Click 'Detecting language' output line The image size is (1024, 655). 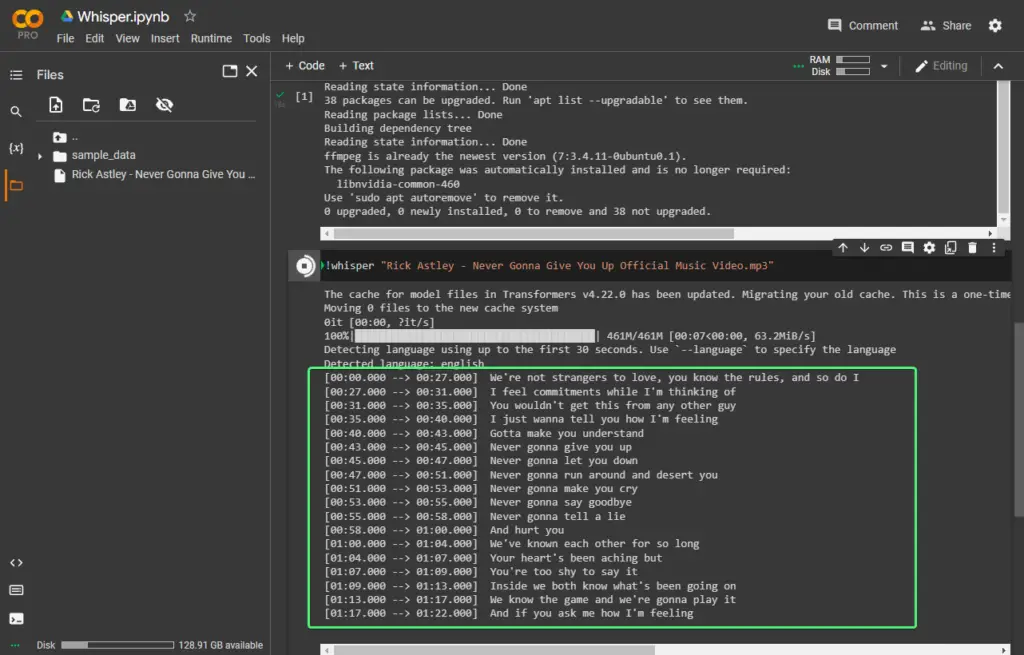(609, 349)
